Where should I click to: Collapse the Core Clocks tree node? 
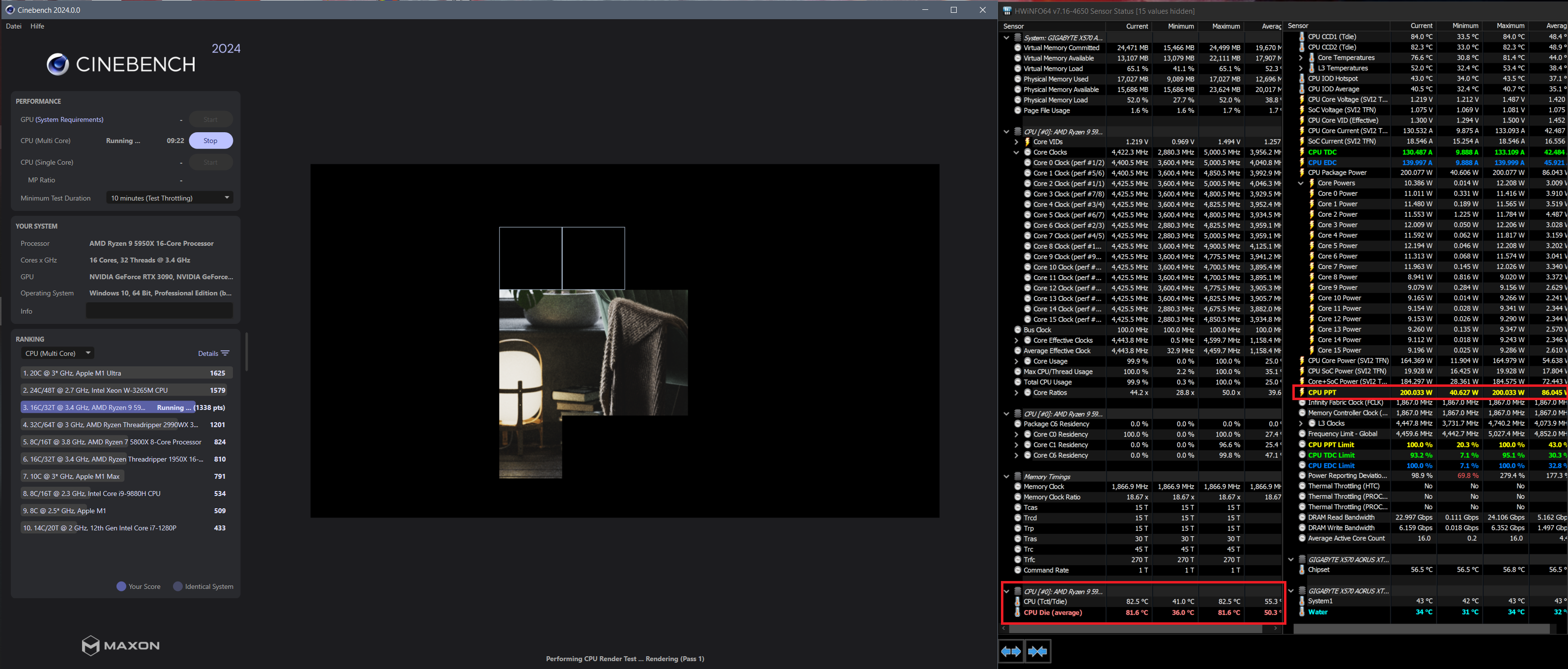pos(1016,152)
